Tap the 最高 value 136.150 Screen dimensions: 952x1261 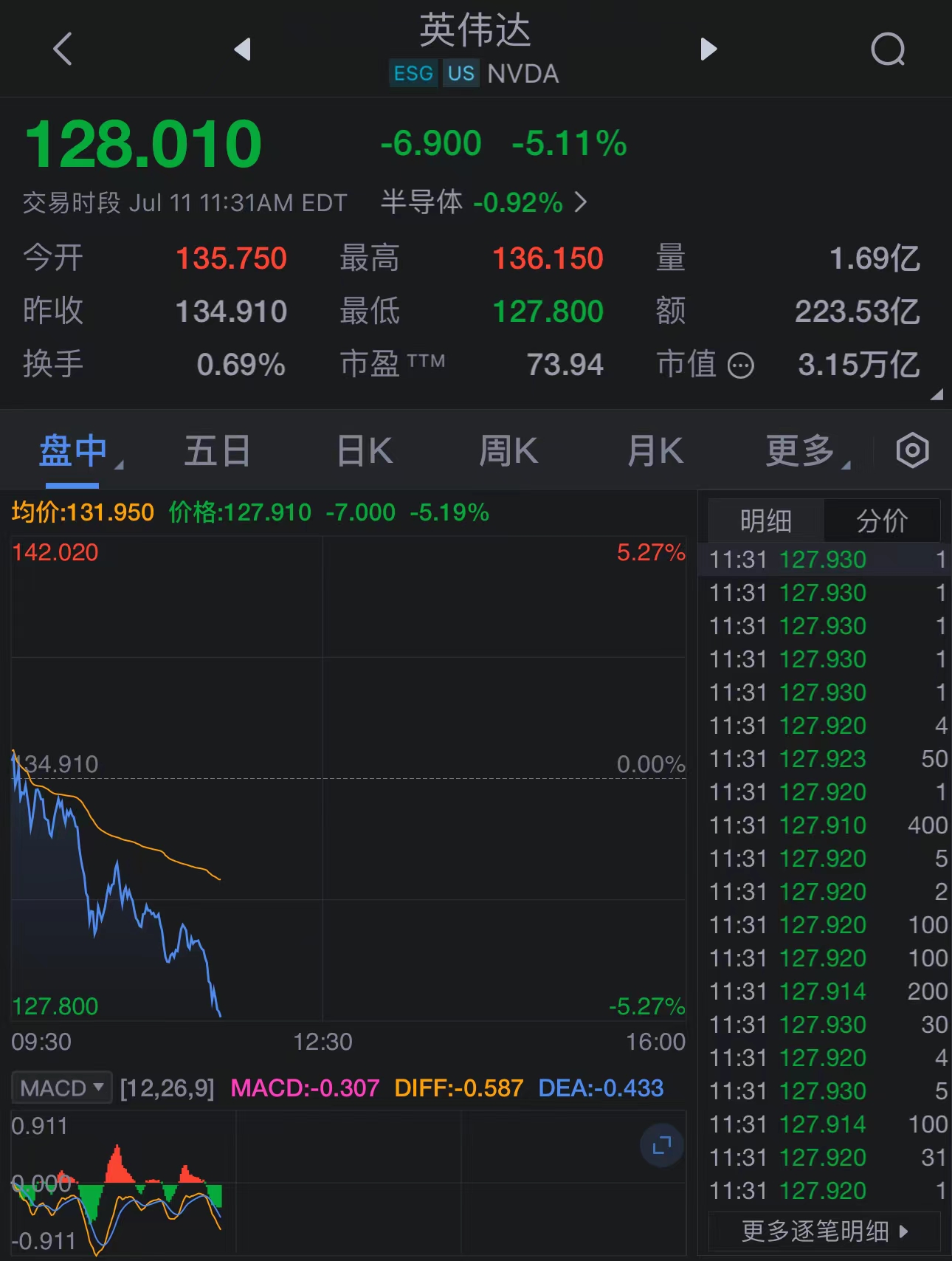click(x=548, y=258)
